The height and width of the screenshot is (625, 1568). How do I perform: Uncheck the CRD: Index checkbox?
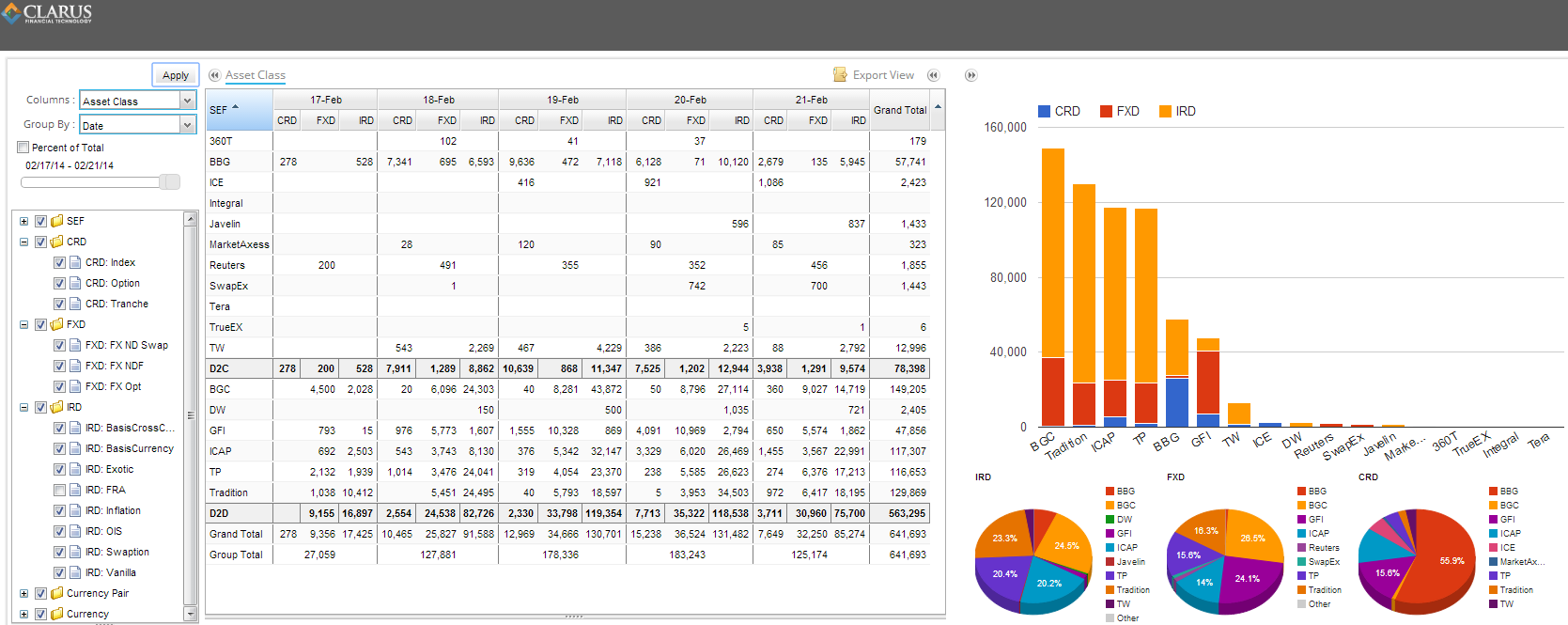click(59, 262)
